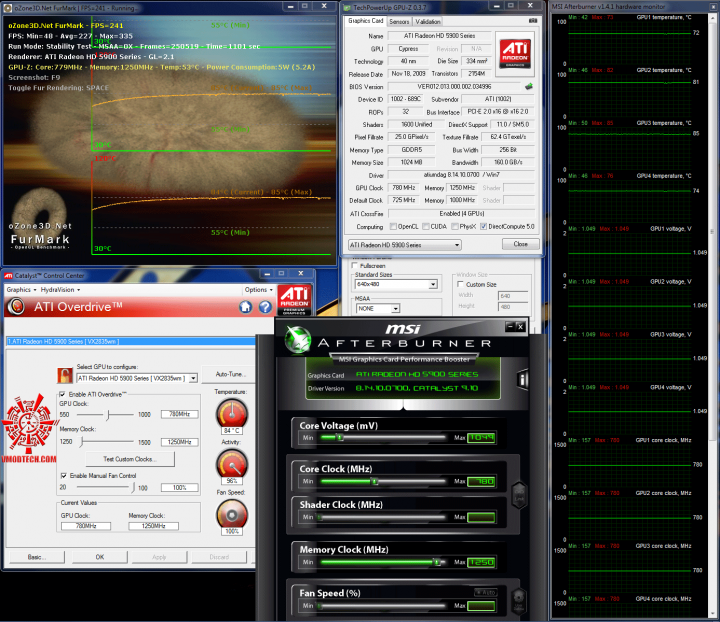Click the GPU-Z BIOS save chip icon

click(529, 86)
